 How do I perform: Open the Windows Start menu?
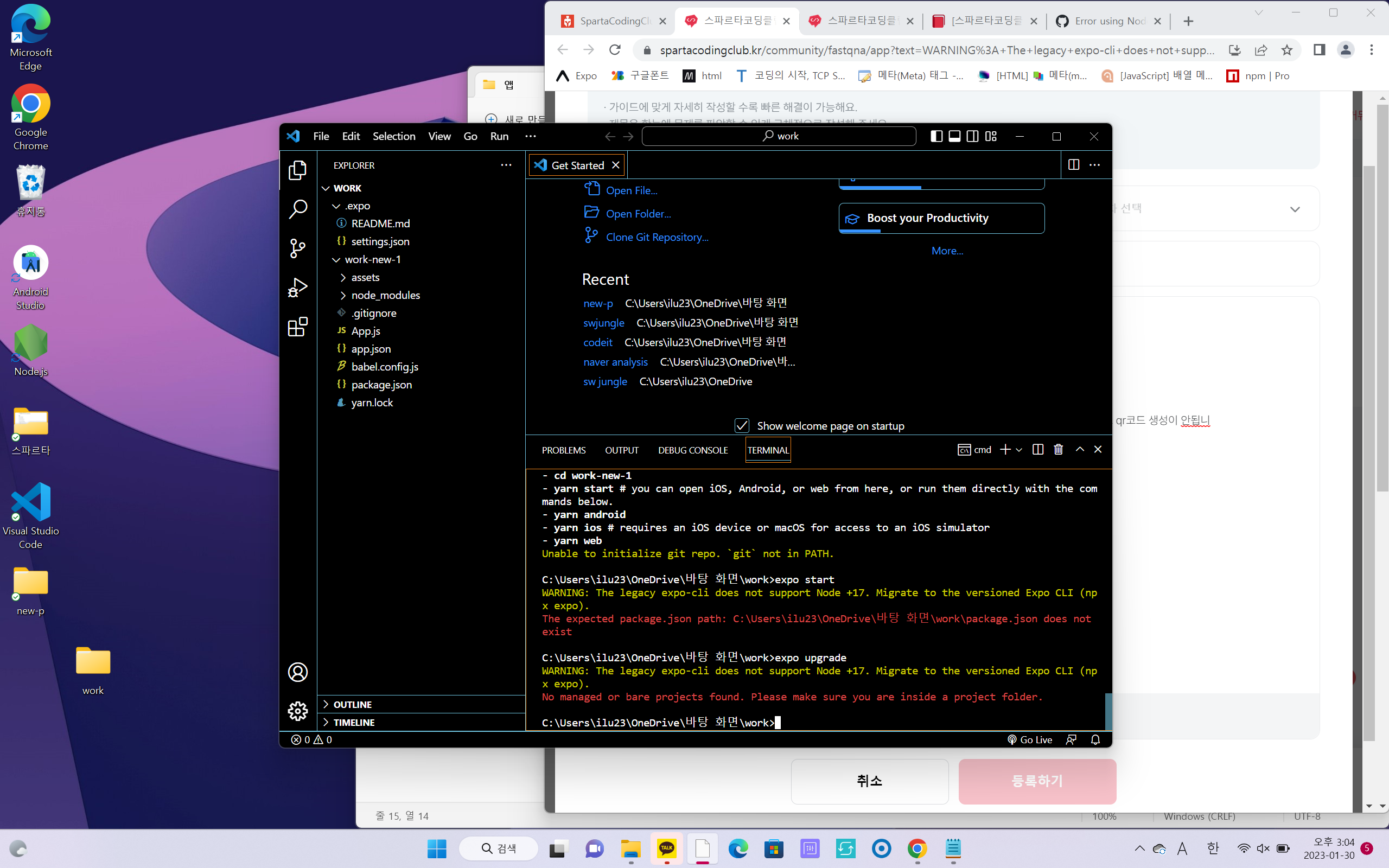pos(437,848)
